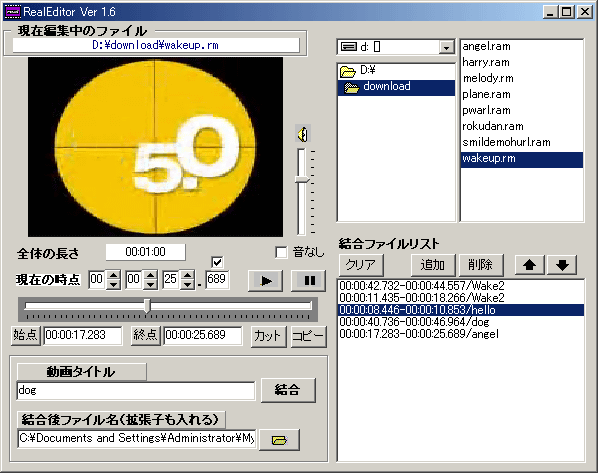Click the milliseconds field showing 689
The width and height of the screenshot is (598, 473).
tap(217, 279)
